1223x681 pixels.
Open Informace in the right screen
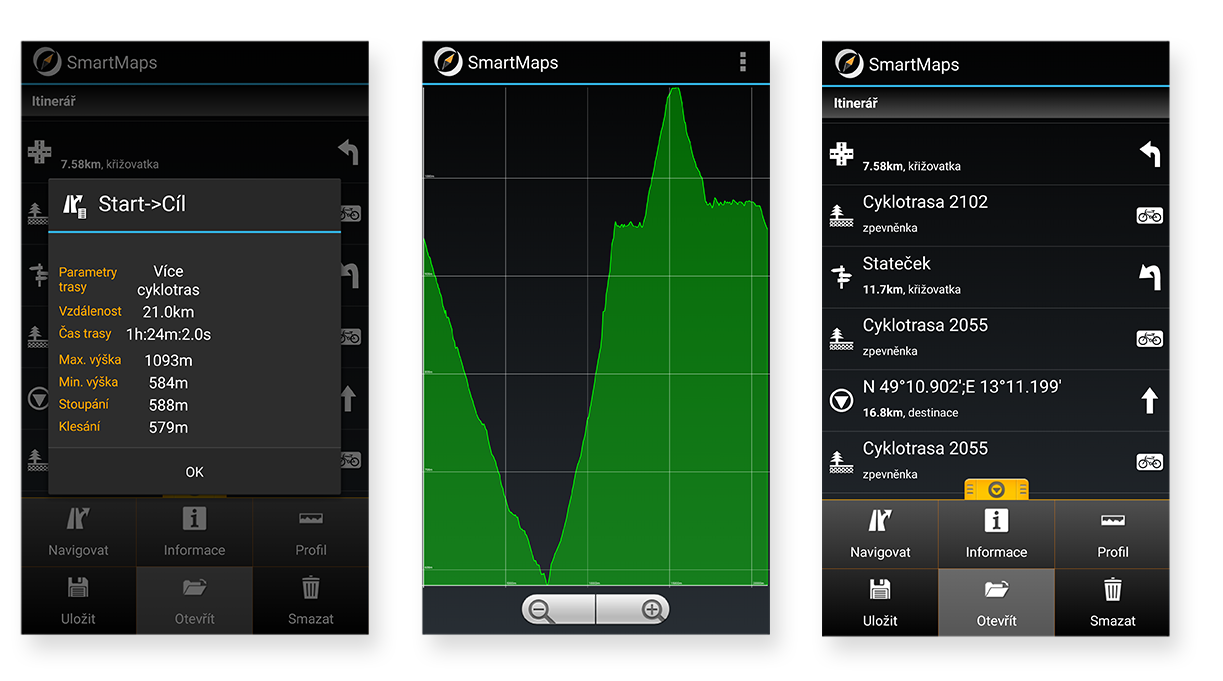[x=996, y=534]
